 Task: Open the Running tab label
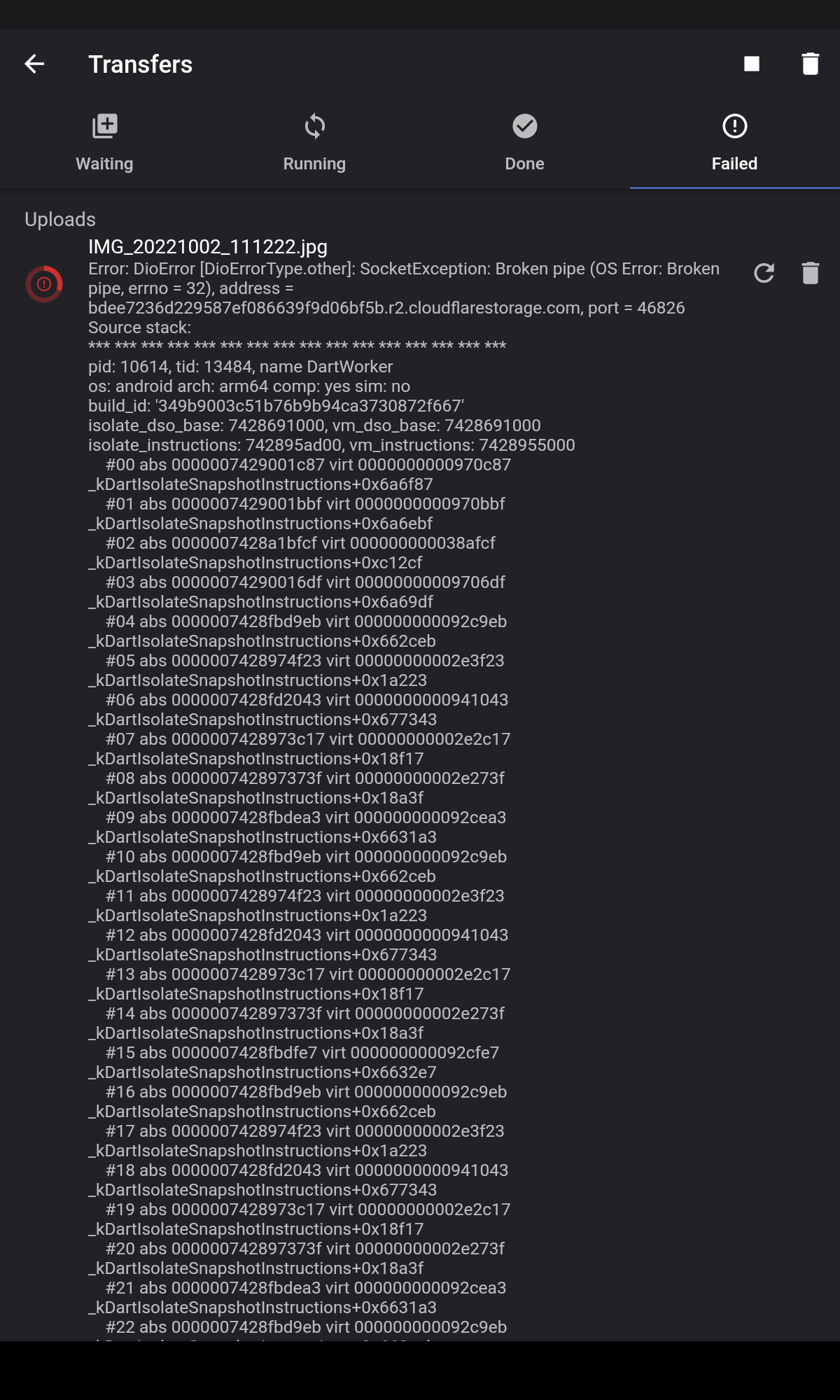[314, 164]
